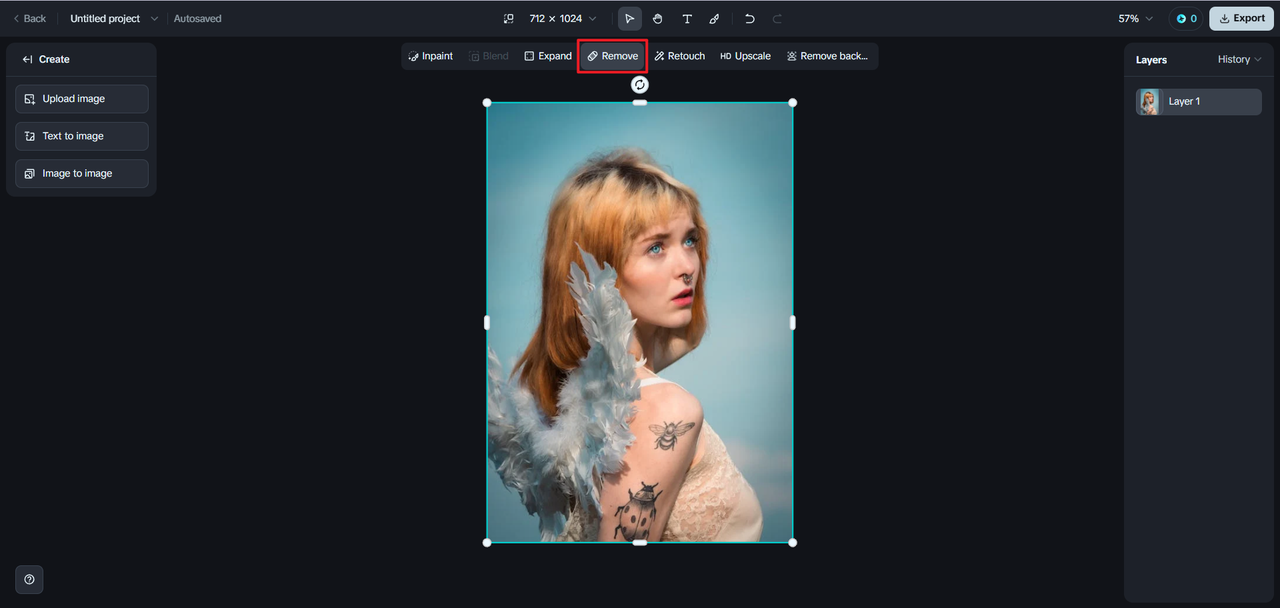Open the History dropdown in right panel
This screenshot has width=1280, height=608.
click(x=1239, y=60)
